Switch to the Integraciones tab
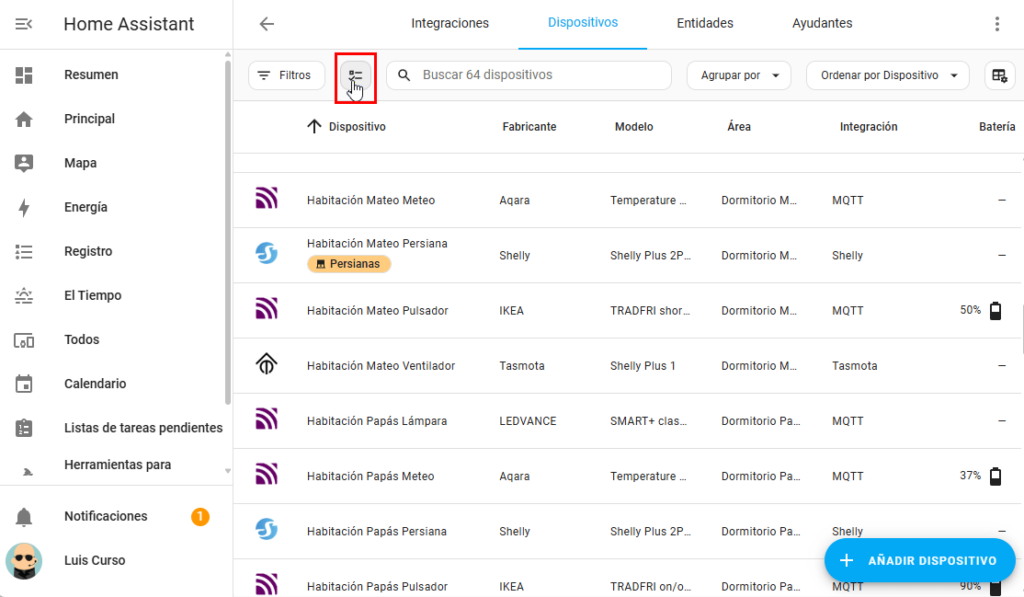Image resolution: width=1024 pixels, height=597 pixels. 450,23
